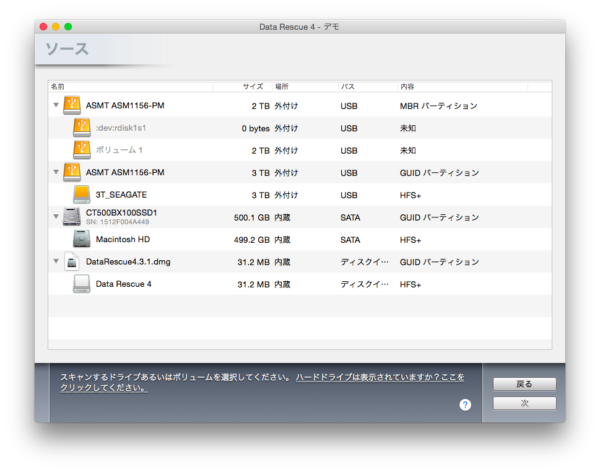Click the 0 bytes size value
Screen dimensions: 600x472
coord(256,128)
